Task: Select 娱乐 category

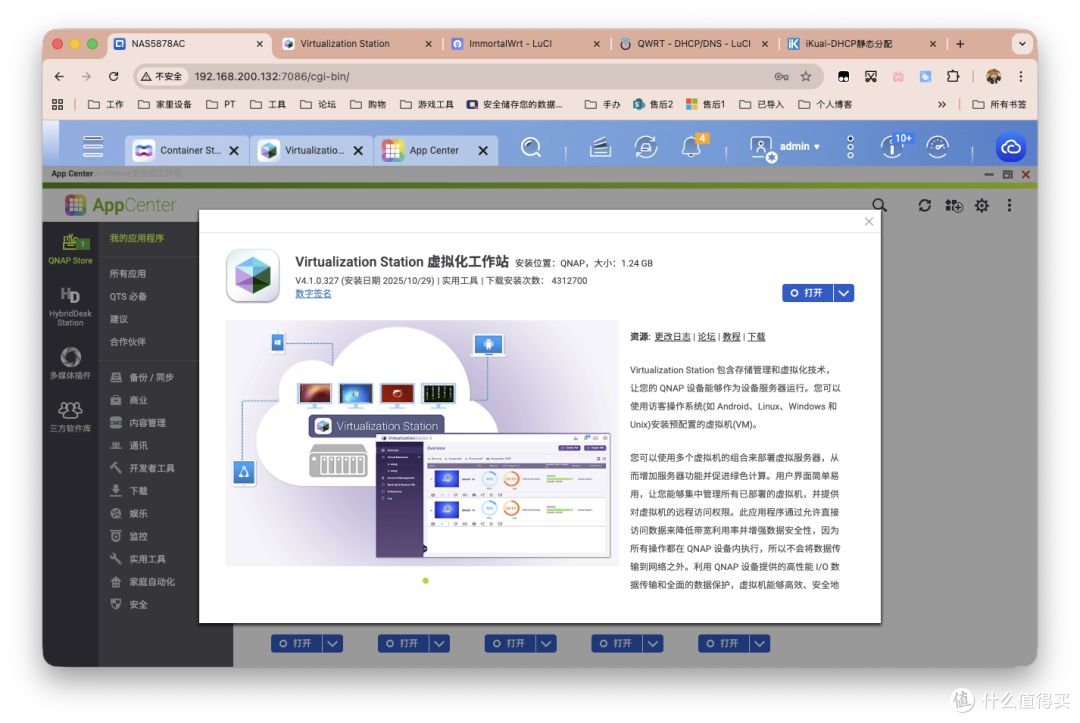Action: (x=129, y=514)
